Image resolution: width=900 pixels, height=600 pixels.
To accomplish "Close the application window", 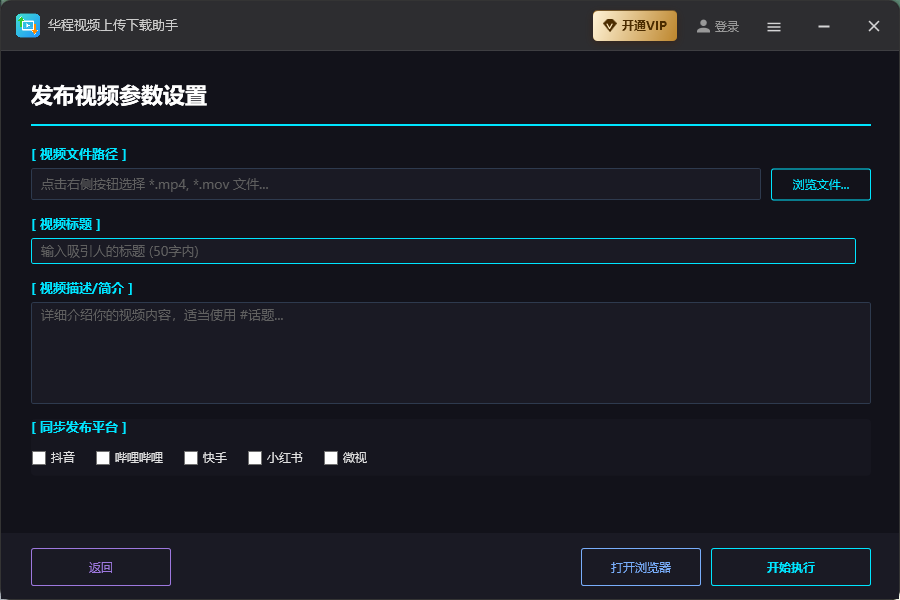I will click(874, 27).
